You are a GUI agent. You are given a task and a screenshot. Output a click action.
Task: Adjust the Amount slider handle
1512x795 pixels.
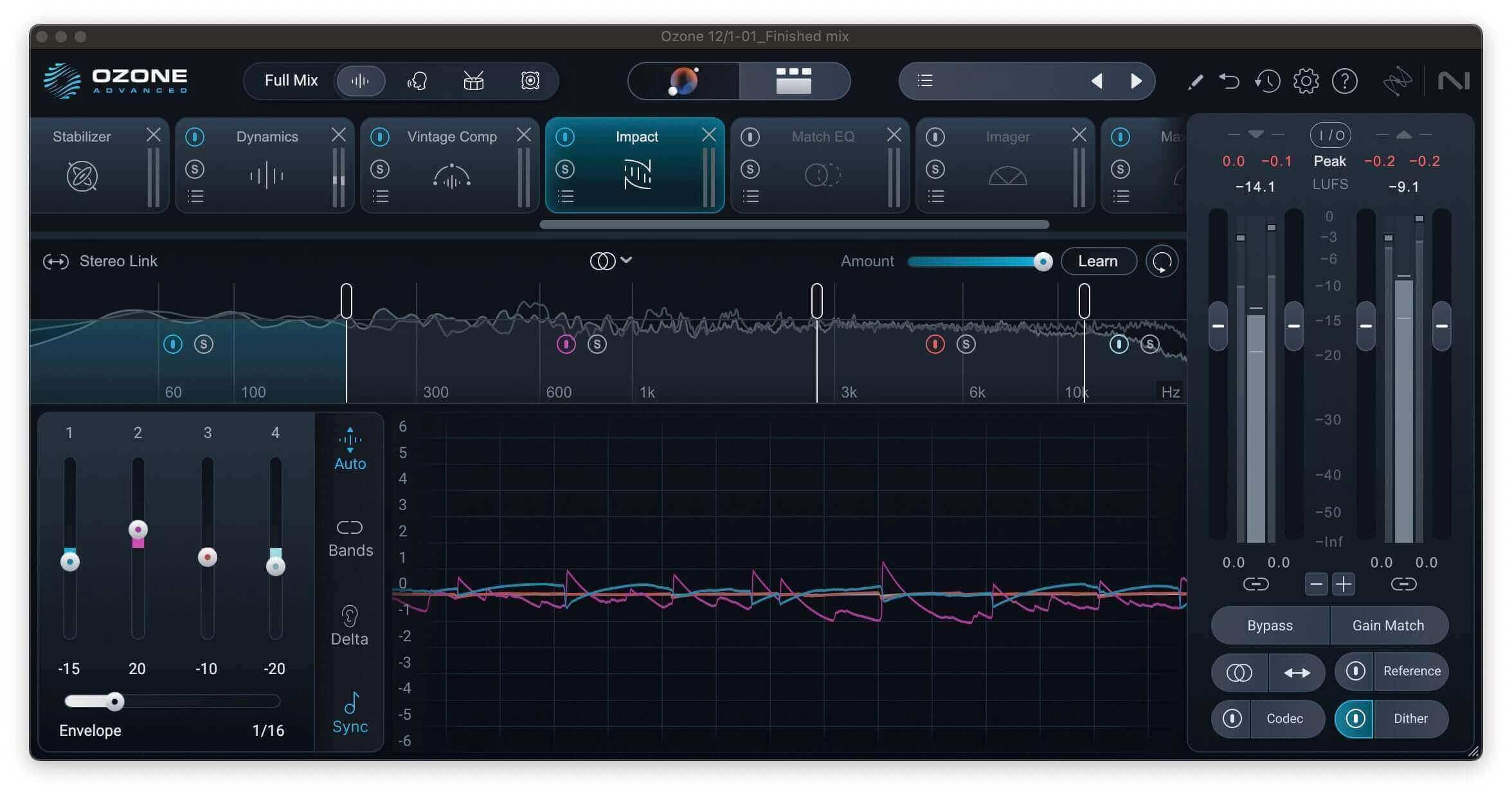coord(1043,261)
